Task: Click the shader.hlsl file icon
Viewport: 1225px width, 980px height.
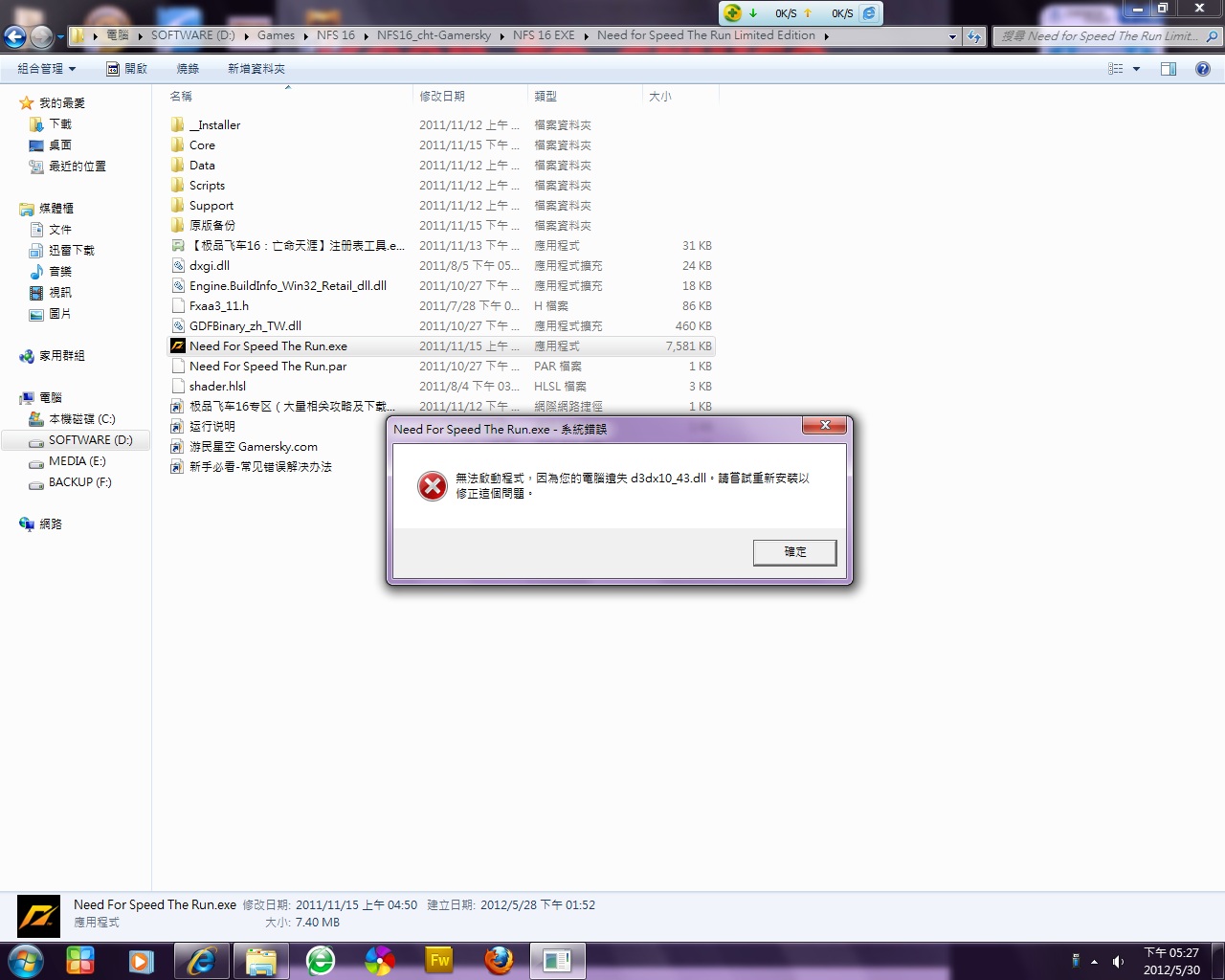Action: click(x=177, y=387)
